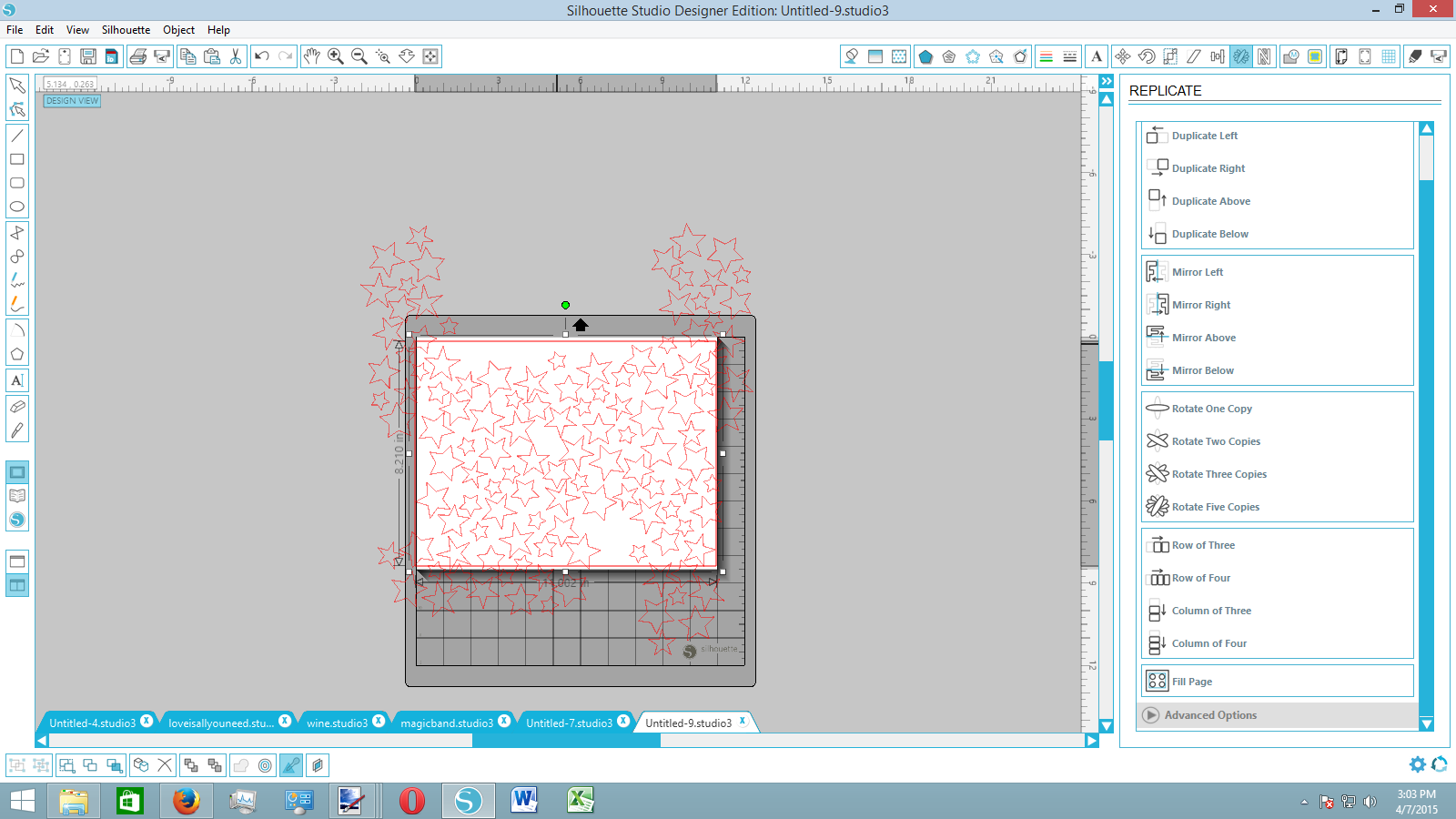This screenshot has width=1456, height=819.
Task: Click the Undo arrow icon
Action: click(262, 56)
